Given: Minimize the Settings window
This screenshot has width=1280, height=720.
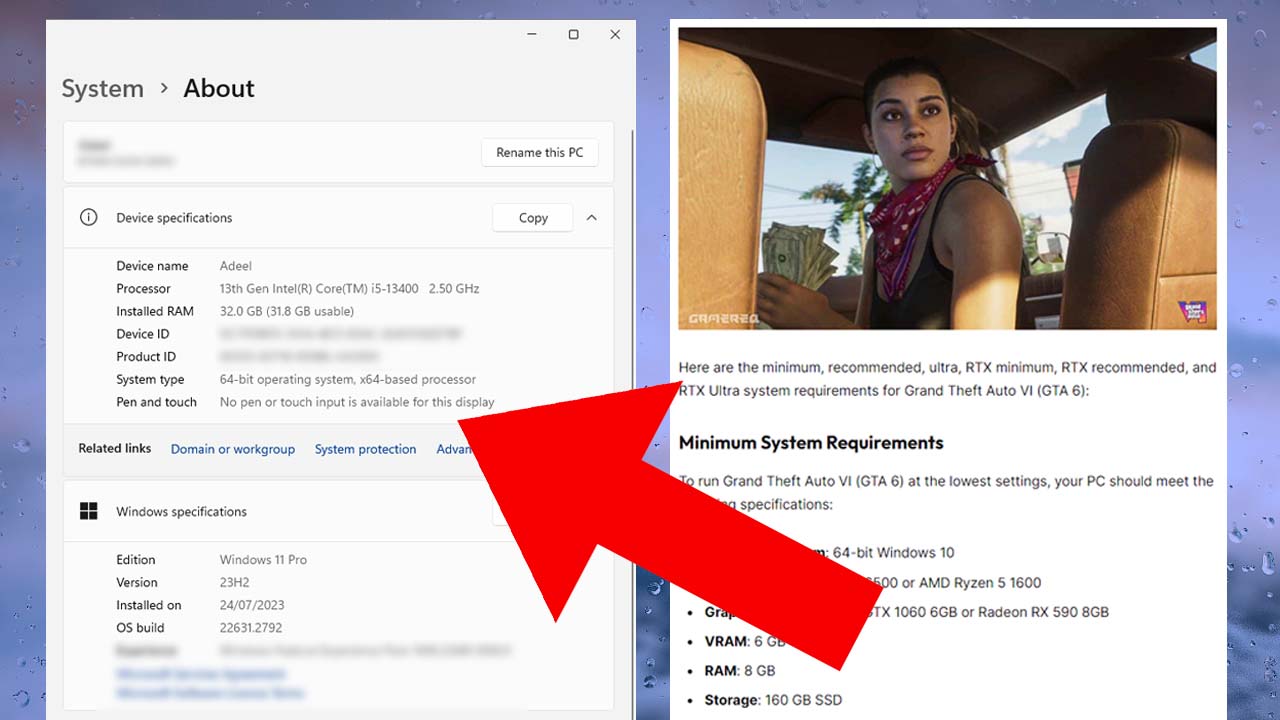Looking at the screenshot, I should coord(532,35).
